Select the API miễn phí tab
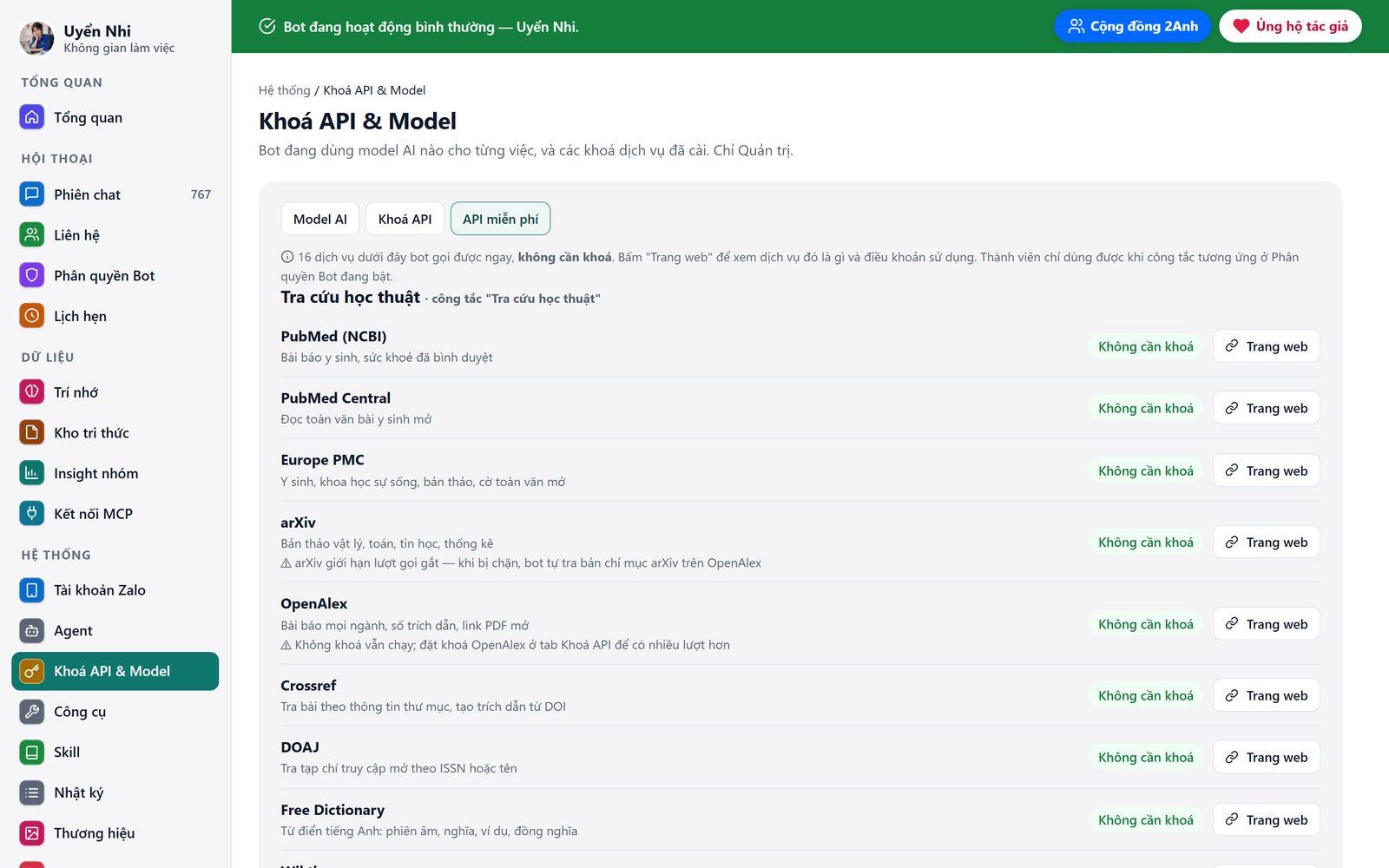Screen dimensions: 1389x868 pyautogui.click(x=500, y=219)
